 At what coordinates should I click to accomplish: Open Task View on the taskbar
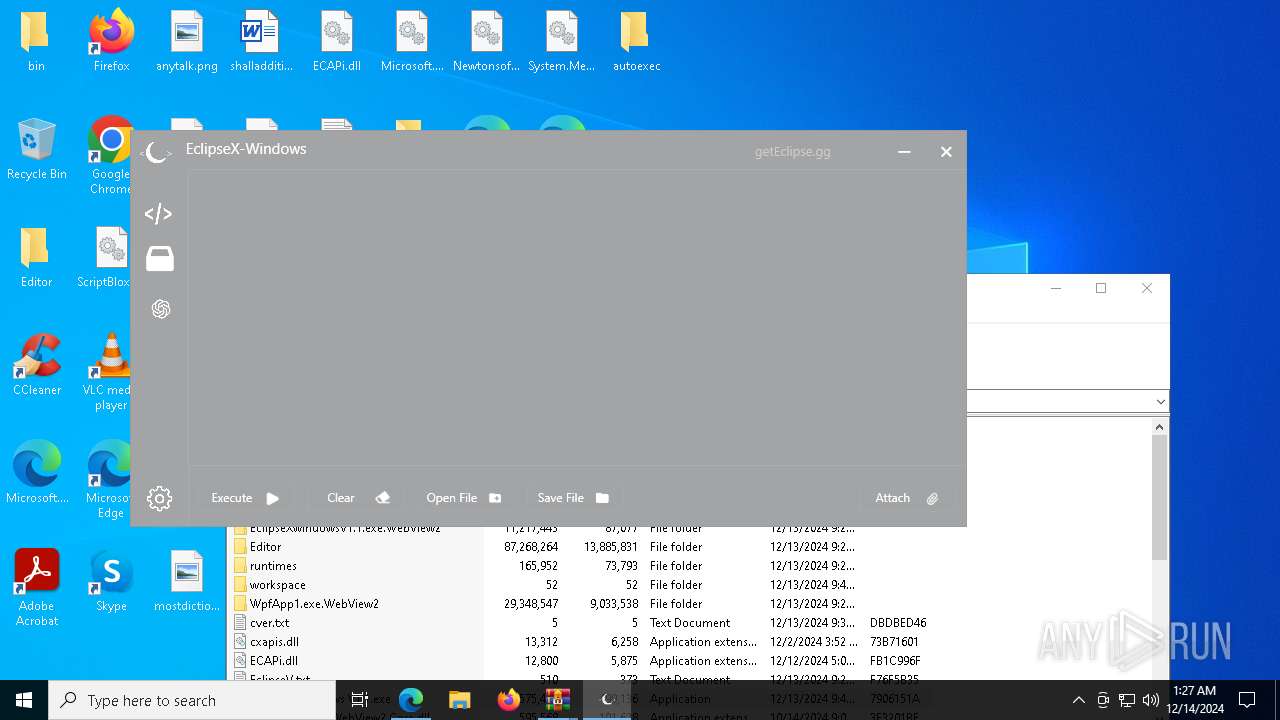(x=360, y=700)
